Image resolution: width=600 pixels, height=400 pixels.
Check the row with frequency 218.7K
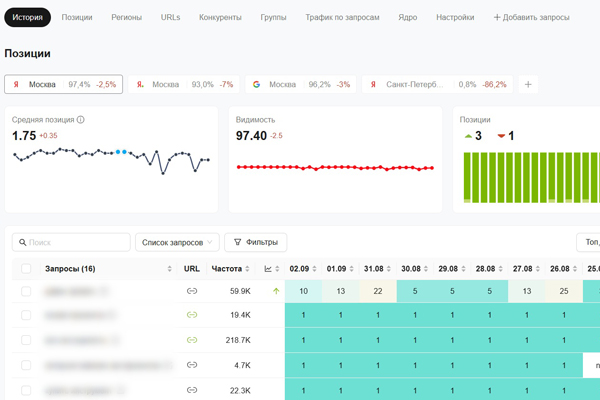(26, 340)
